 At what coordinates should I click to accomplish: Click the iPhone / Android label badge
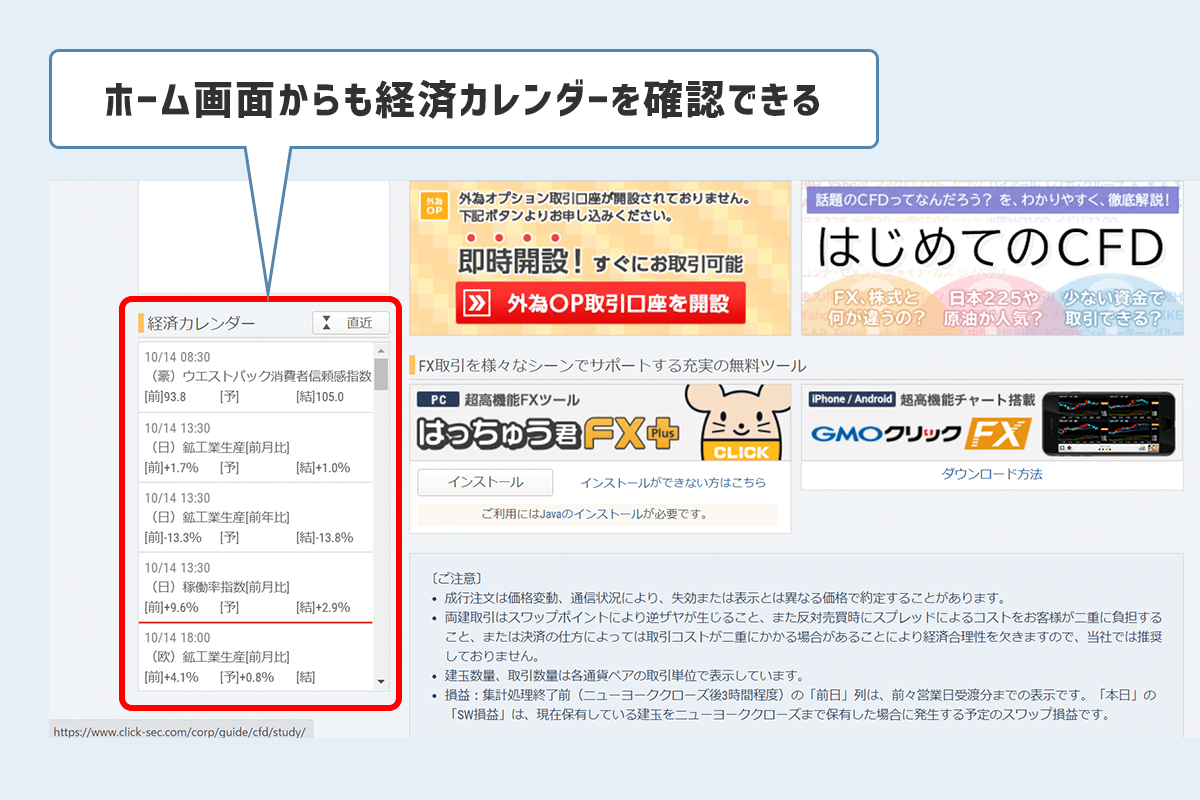coord(851,399)
